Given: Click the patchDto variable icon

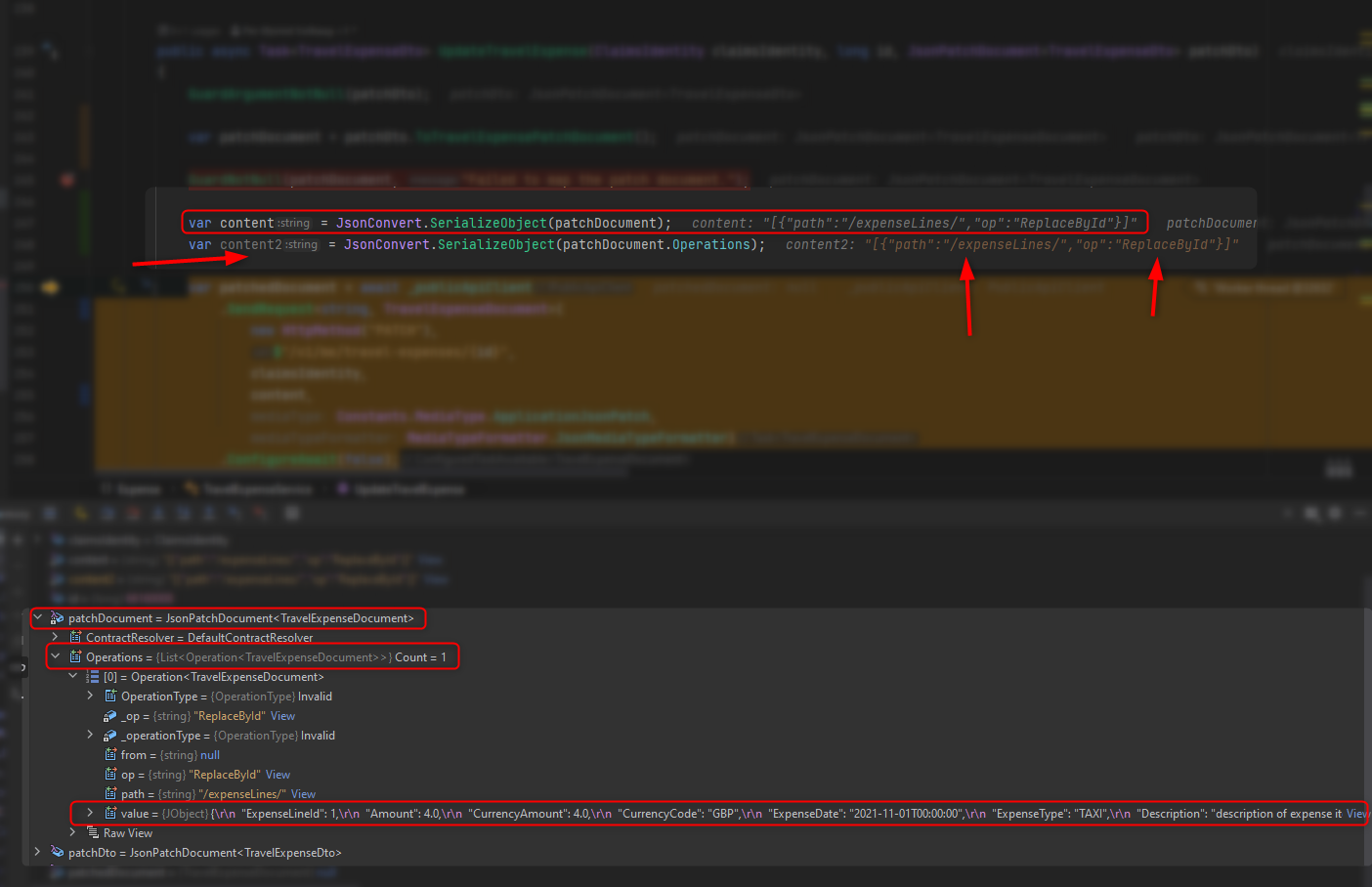Looking at the screenshot, I should click(57, 853).
